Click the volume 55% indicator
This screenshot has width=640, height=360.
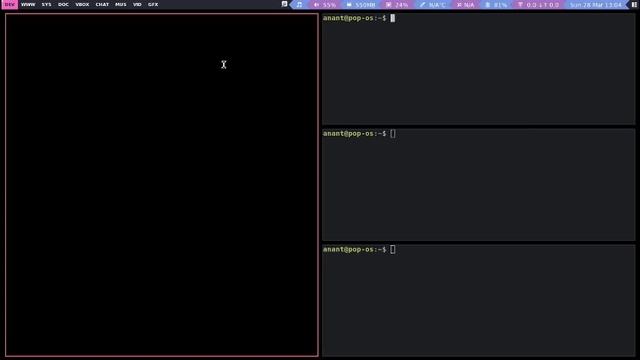pos(325,5)
